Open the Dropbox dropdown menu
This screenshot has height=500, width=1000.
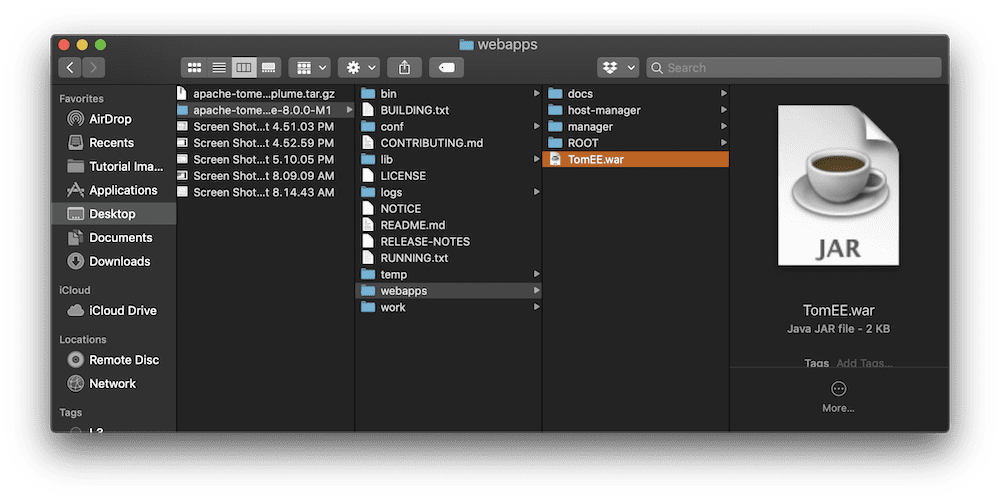tap(618, 68)
